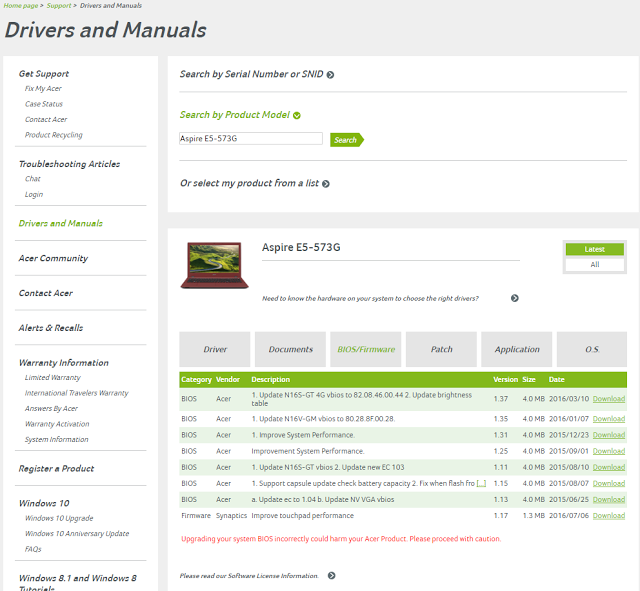Screen dimensions: 640x591
Task: Open the Documents tab
Action: coord(291,350)
